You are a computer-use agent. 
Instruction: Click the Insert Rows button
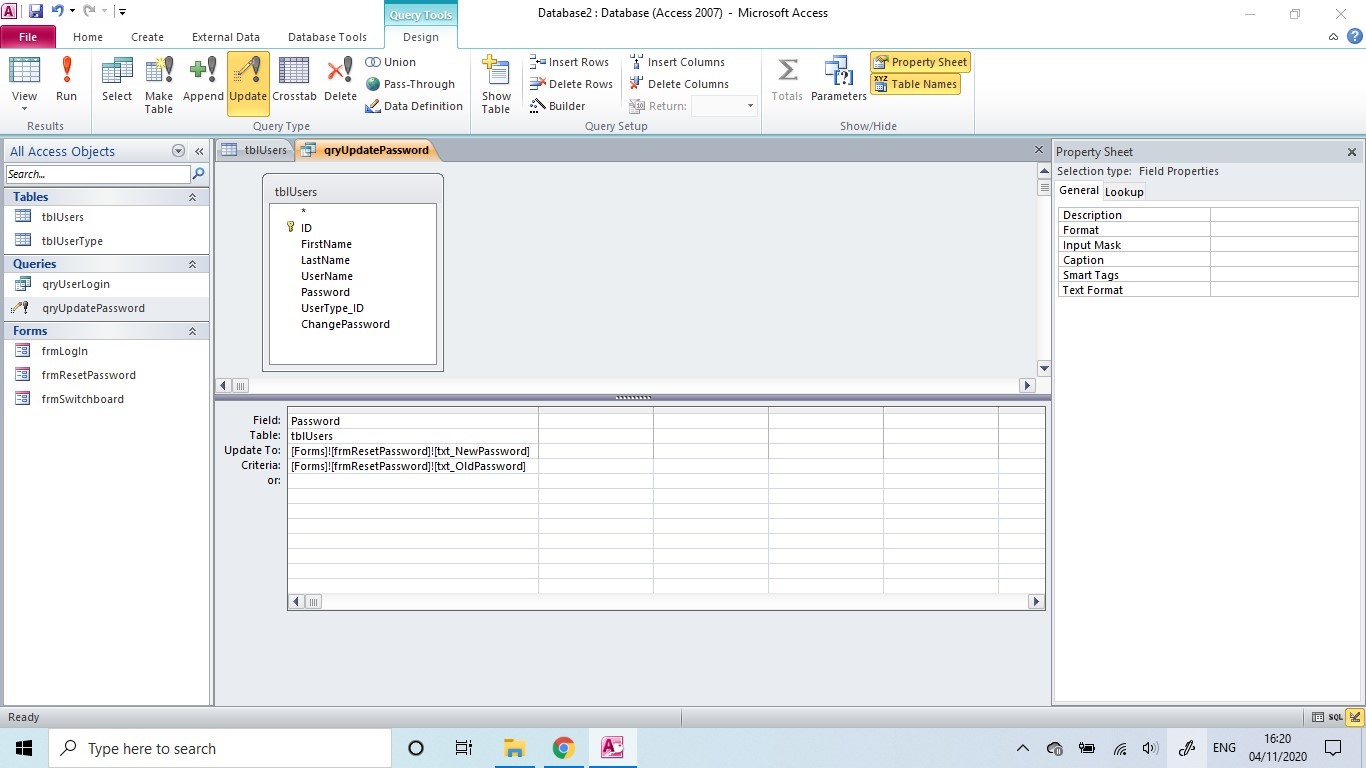pyautogui.click(x=569, y=62)
